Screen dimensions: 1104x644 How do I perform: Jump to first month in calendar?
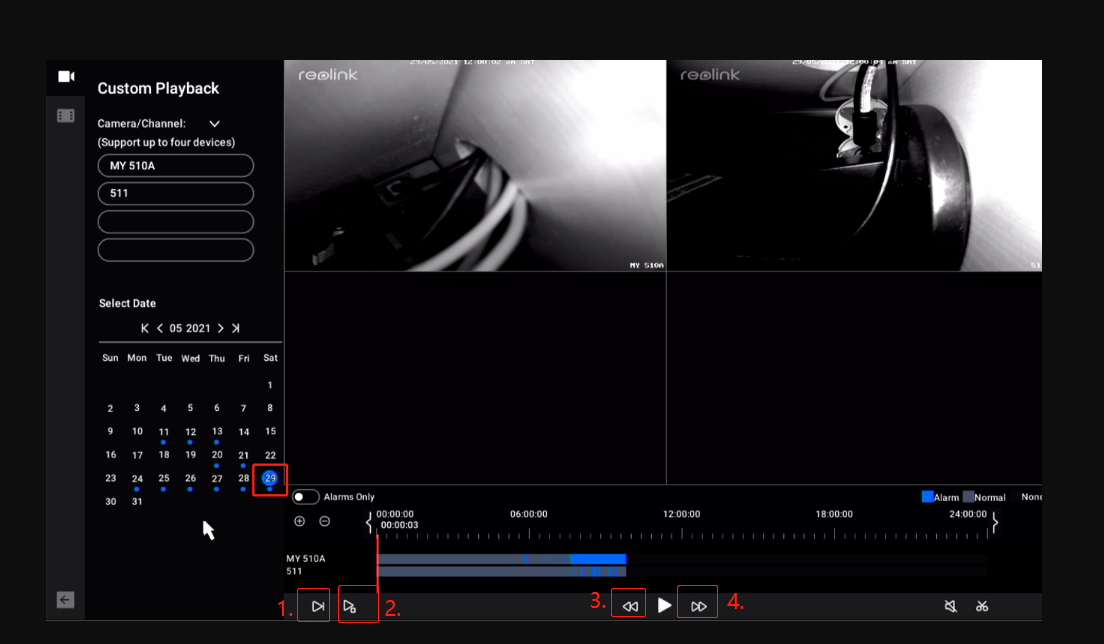click(145, 328)
